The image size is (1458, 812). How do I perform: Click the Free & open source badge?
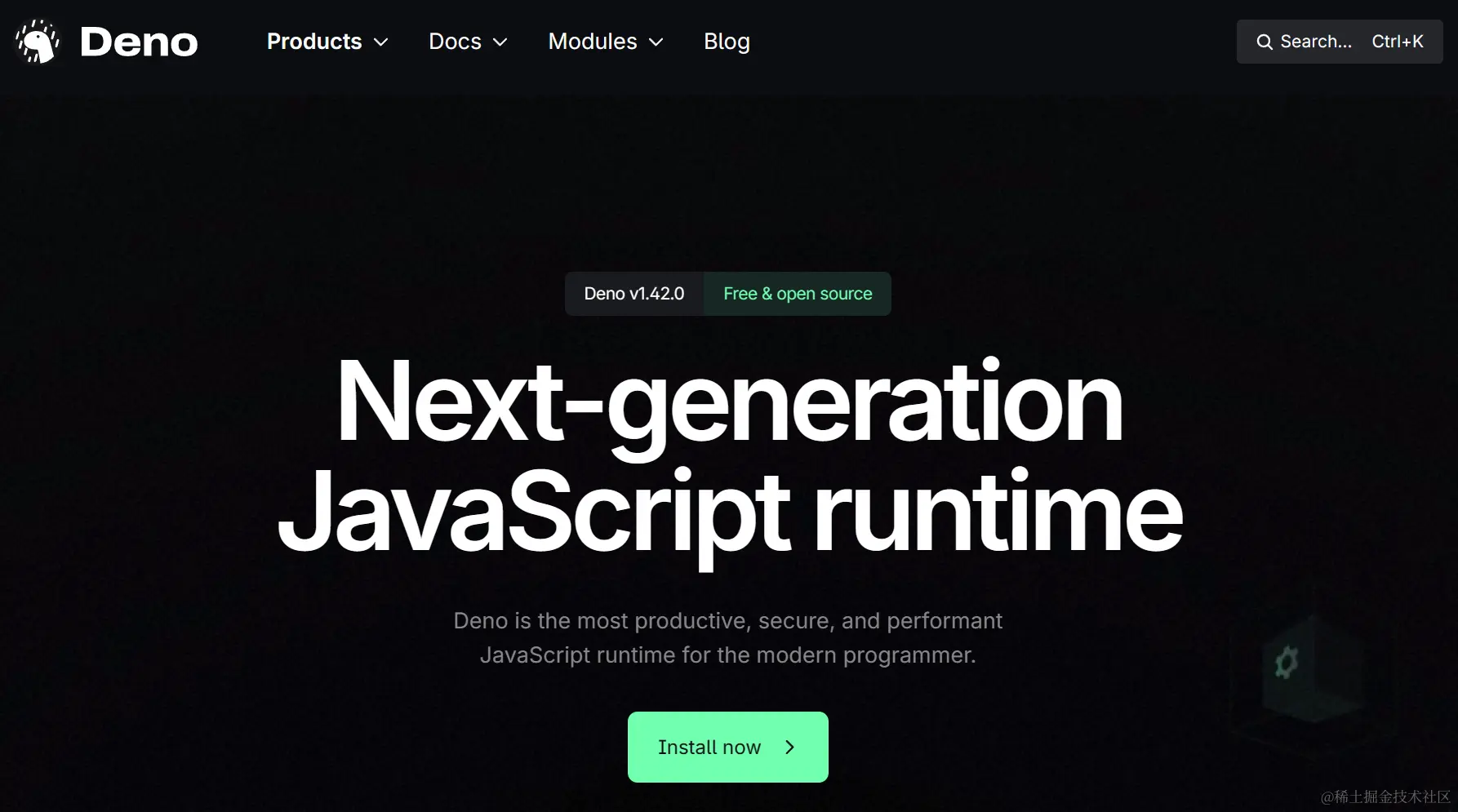[798, 294]
